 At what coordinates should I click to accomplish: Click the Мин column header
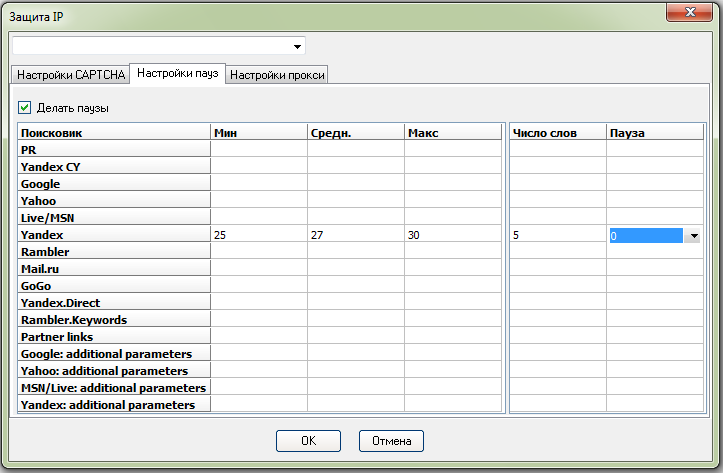pyautogui.click(x=259, y=133)
